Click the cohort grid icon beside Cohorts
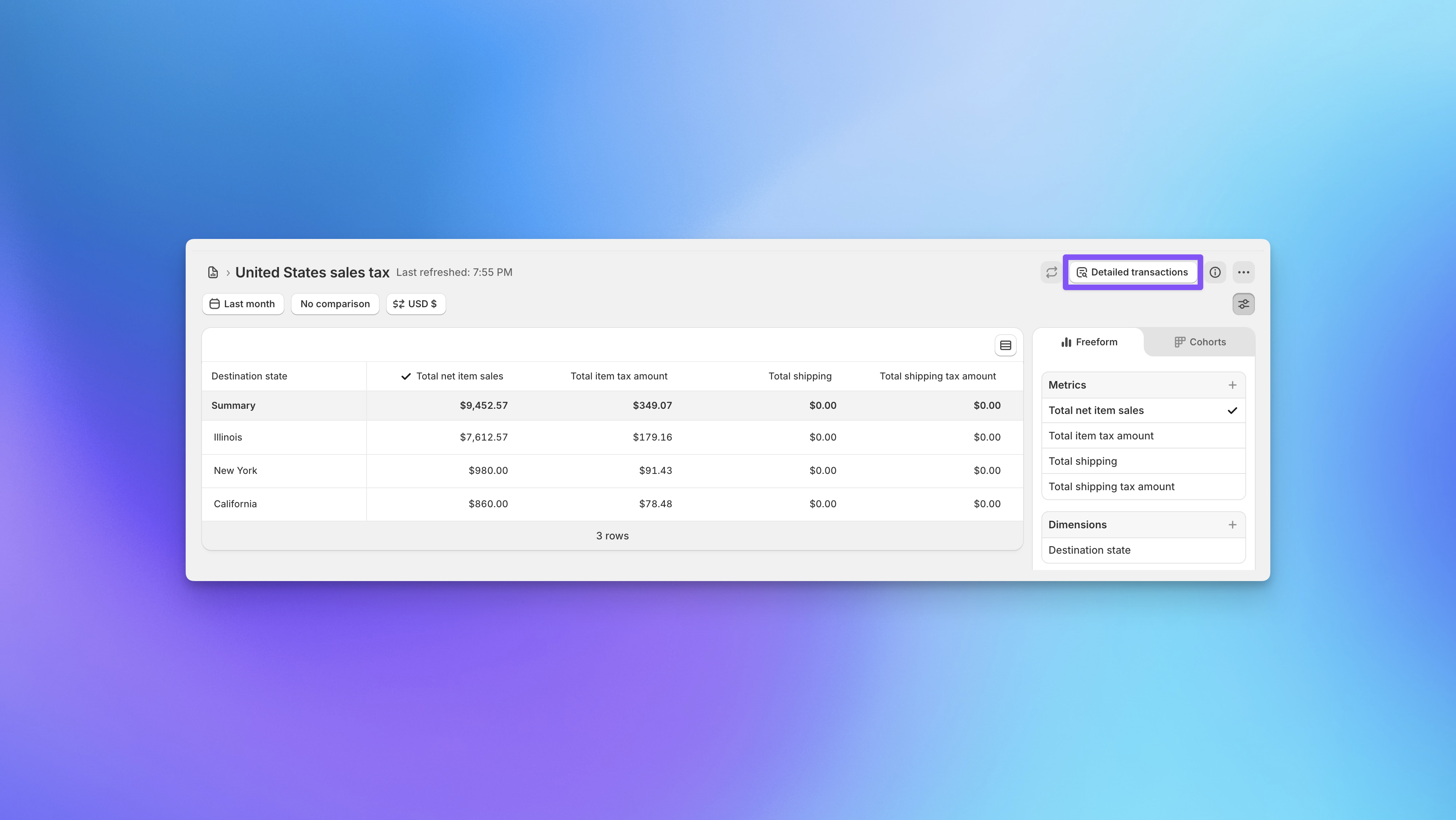The image size is (1456, 820). point(1180,342)
